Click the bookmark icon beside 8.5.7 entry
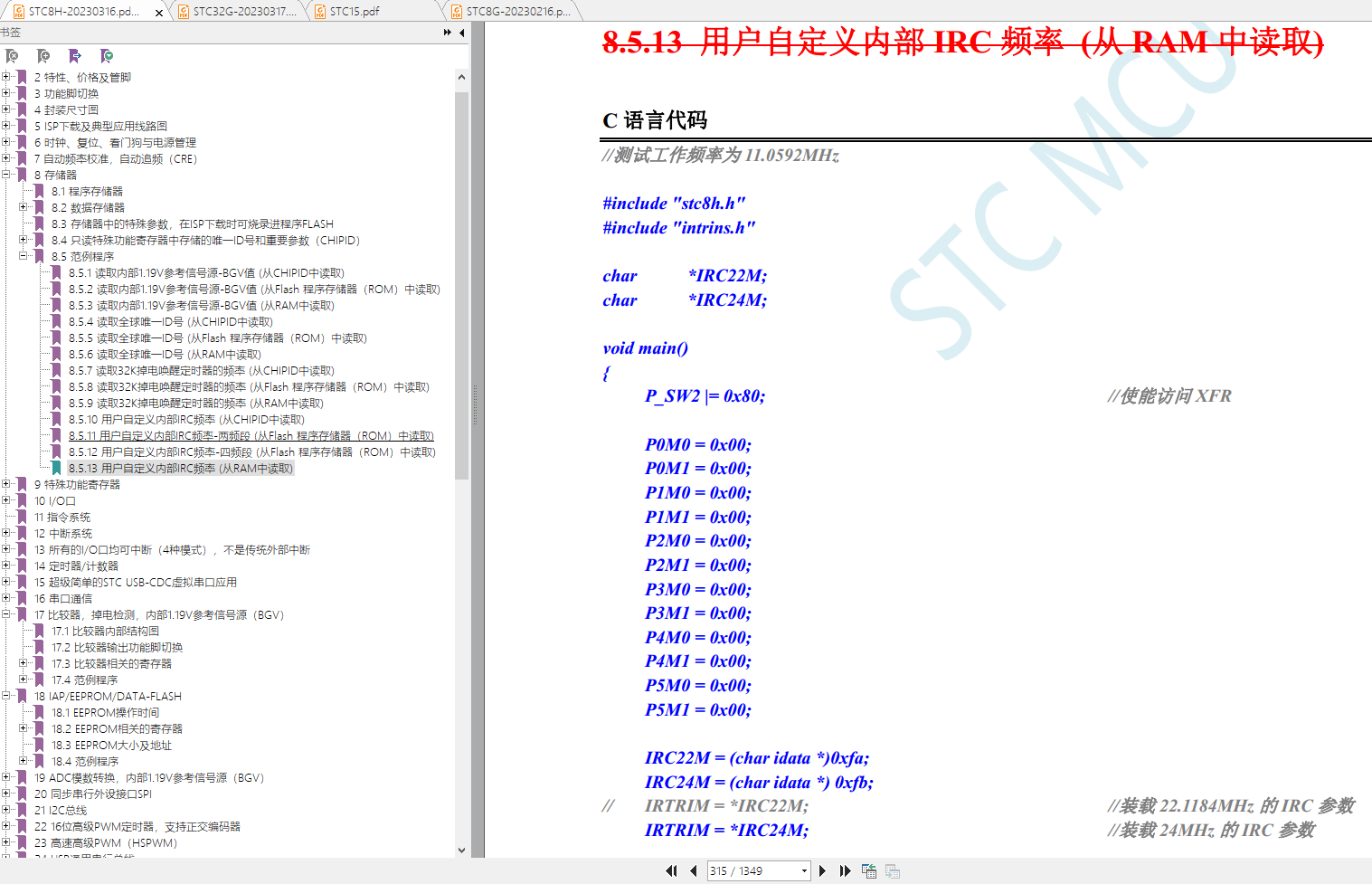 coord(56,370)
